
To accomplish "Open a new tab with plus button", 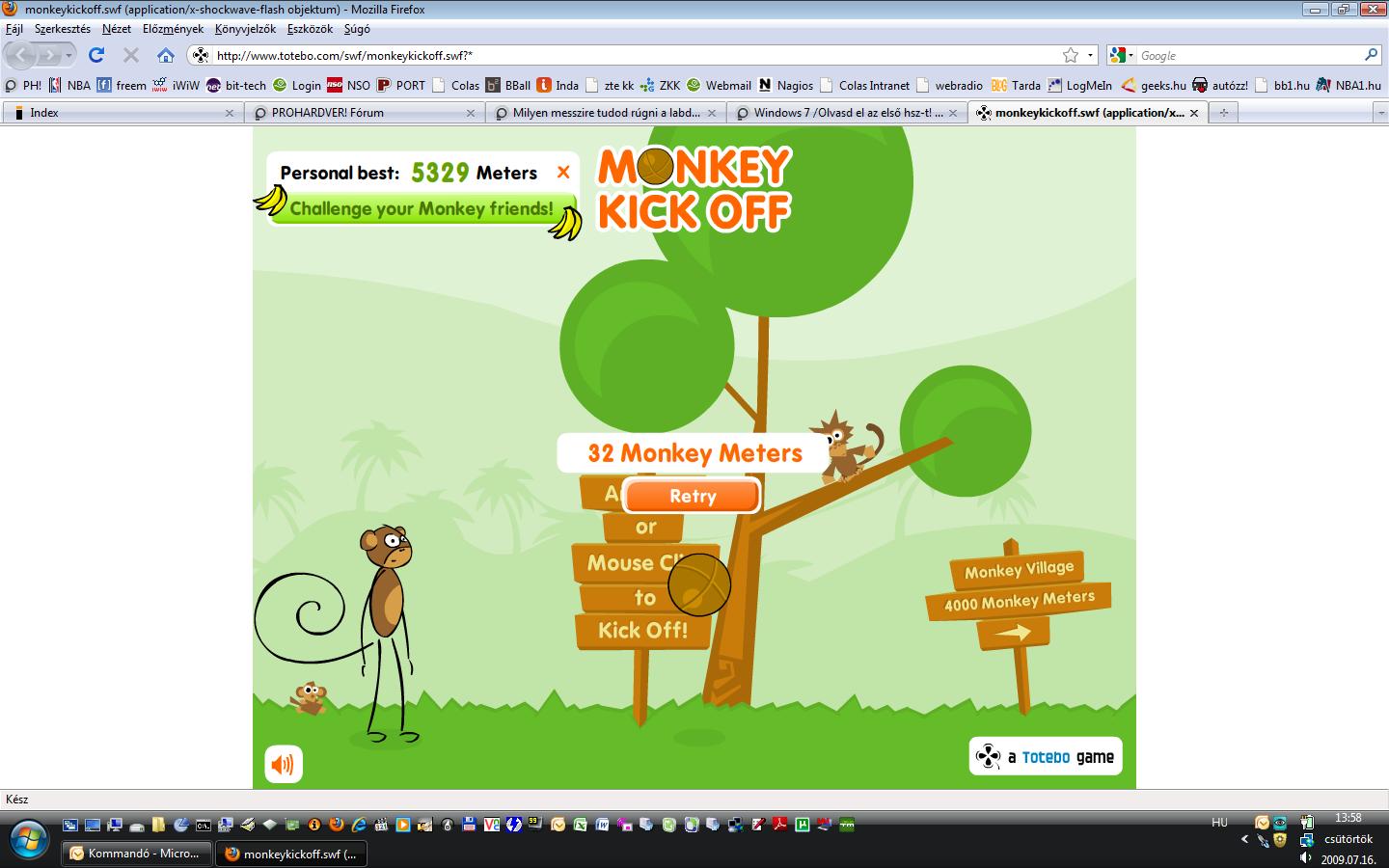I will [1223, 113].
